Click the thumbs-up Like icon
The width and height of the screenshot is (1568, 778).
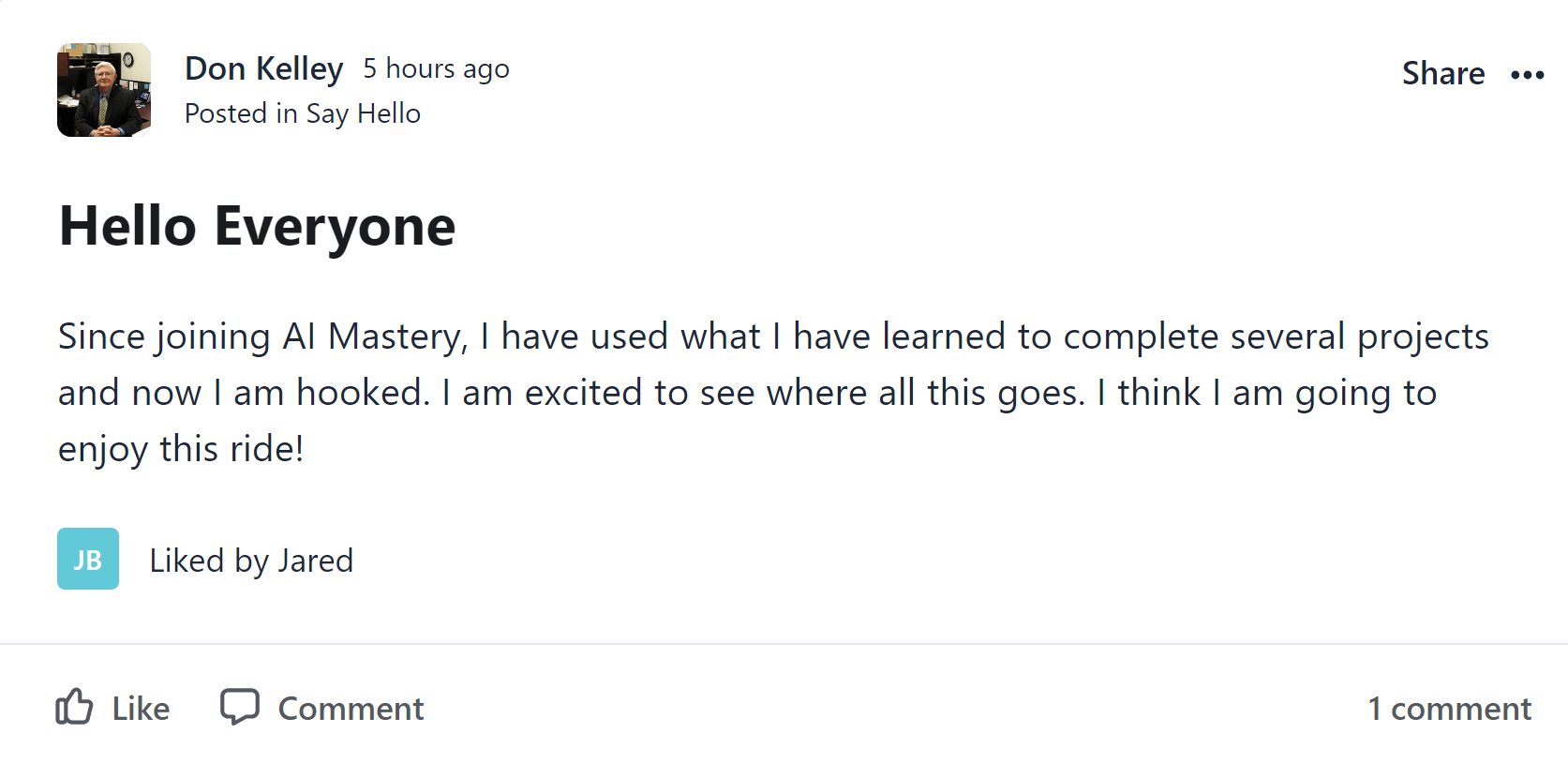tap(74, 707)
